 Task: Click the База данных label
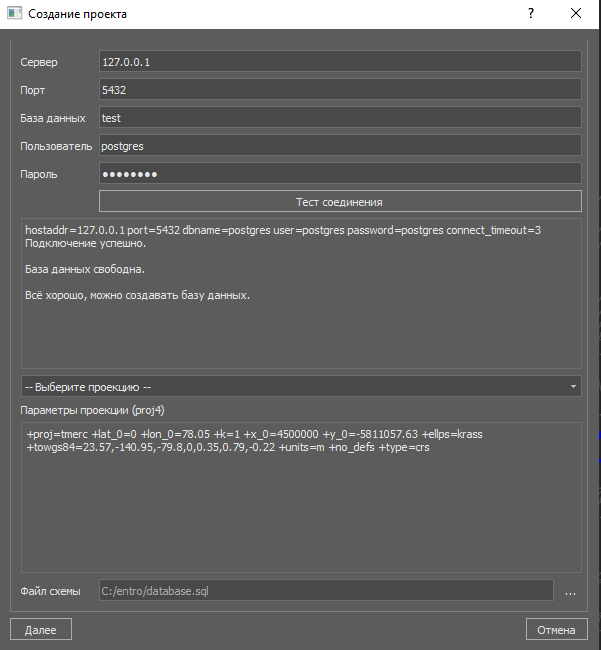(x=53, y=118)
